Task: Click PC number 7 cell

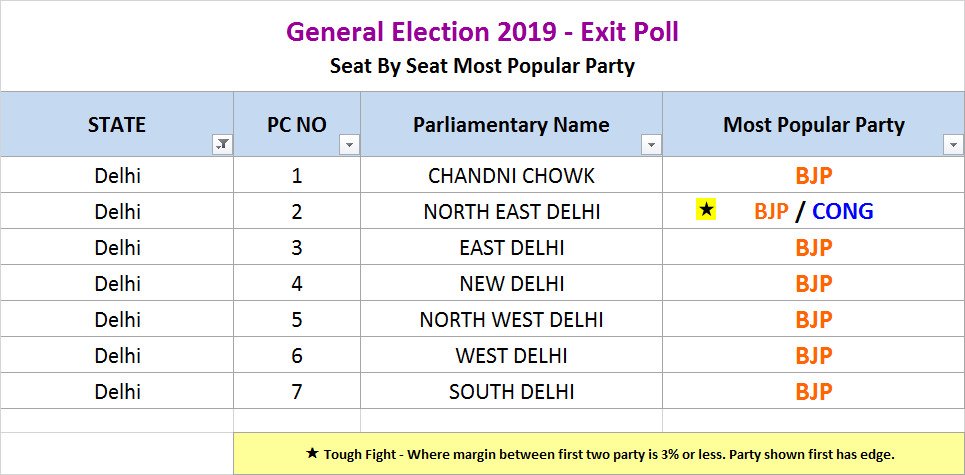Action: coord(297,392)
